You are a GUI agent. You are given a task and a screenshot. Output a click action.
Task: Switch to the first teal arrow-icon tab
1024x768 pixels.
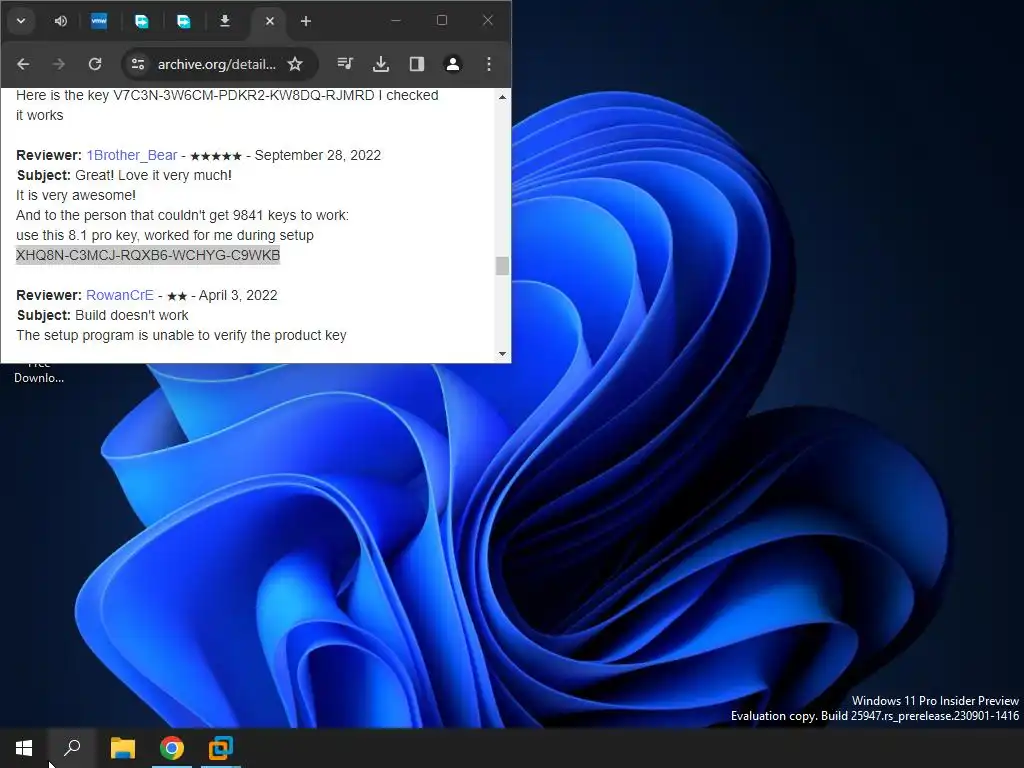coord(141,22)
